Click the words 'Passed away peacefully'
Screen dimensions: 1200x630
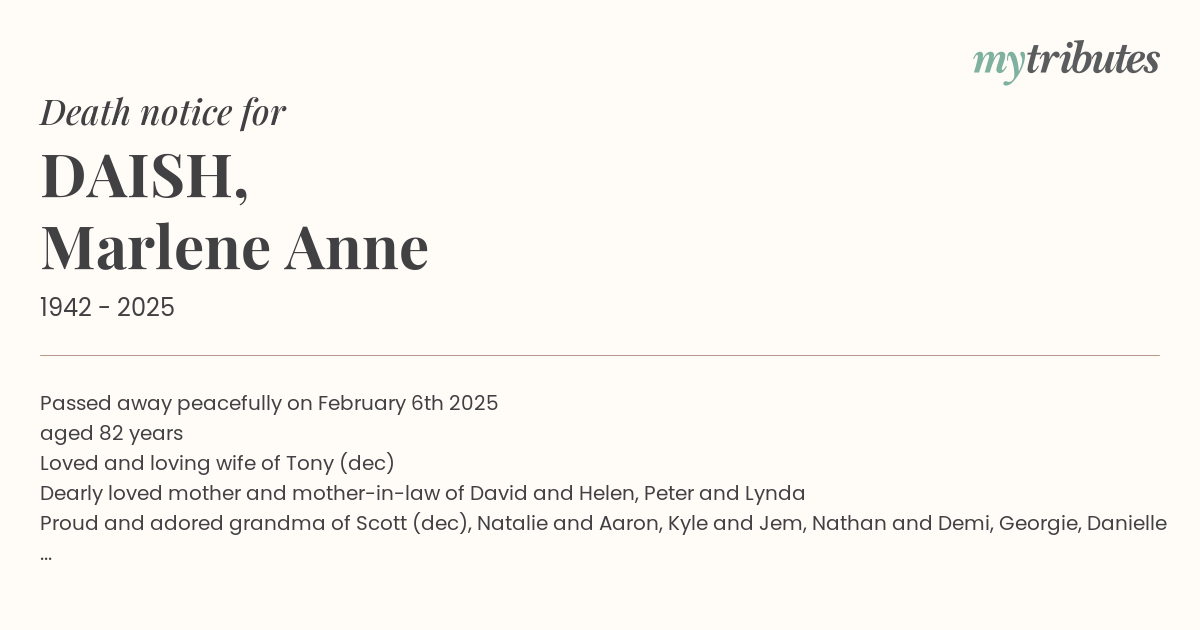click(x=160, y=404)
